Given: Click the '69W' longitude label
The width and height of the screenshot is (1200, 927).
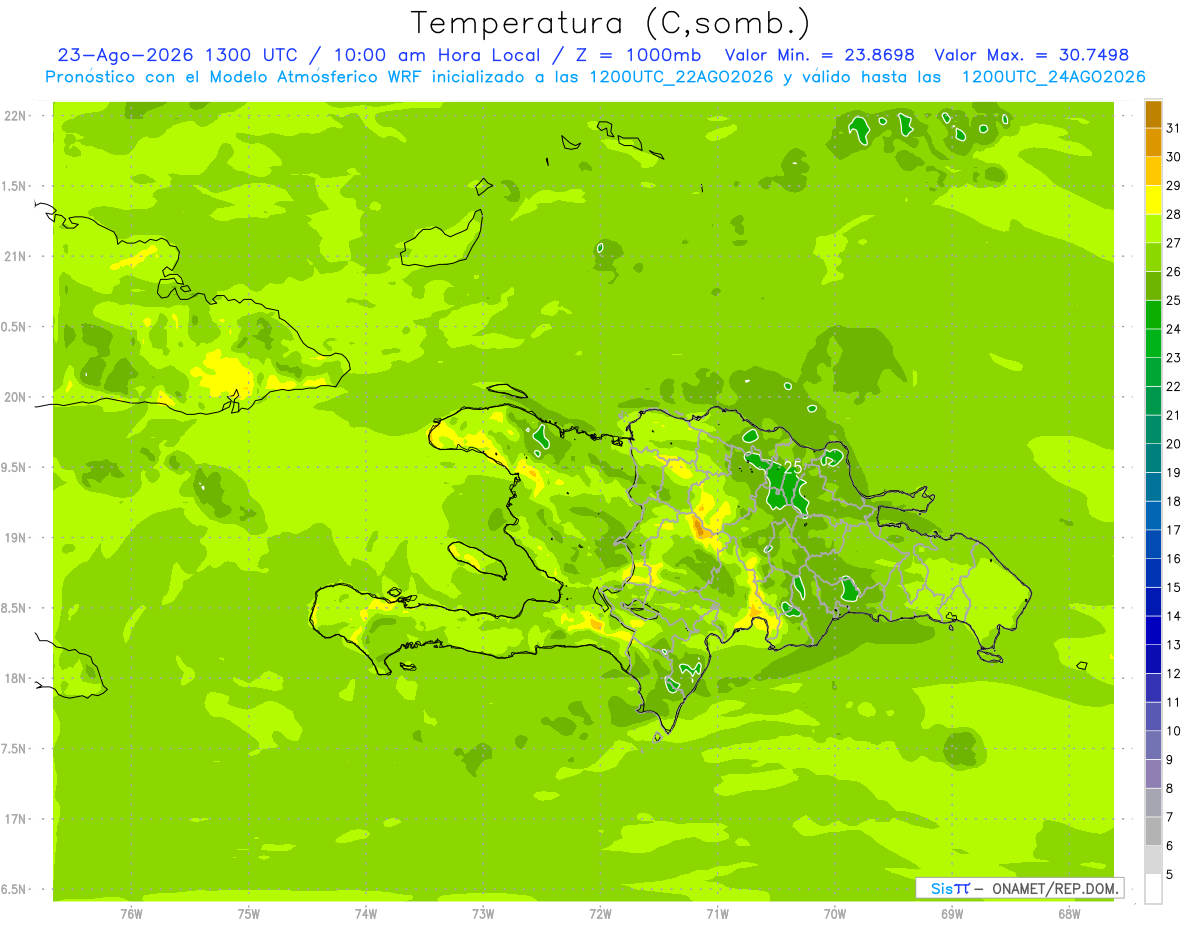Looking at the screenshot, I should click(x=952, y=915).
